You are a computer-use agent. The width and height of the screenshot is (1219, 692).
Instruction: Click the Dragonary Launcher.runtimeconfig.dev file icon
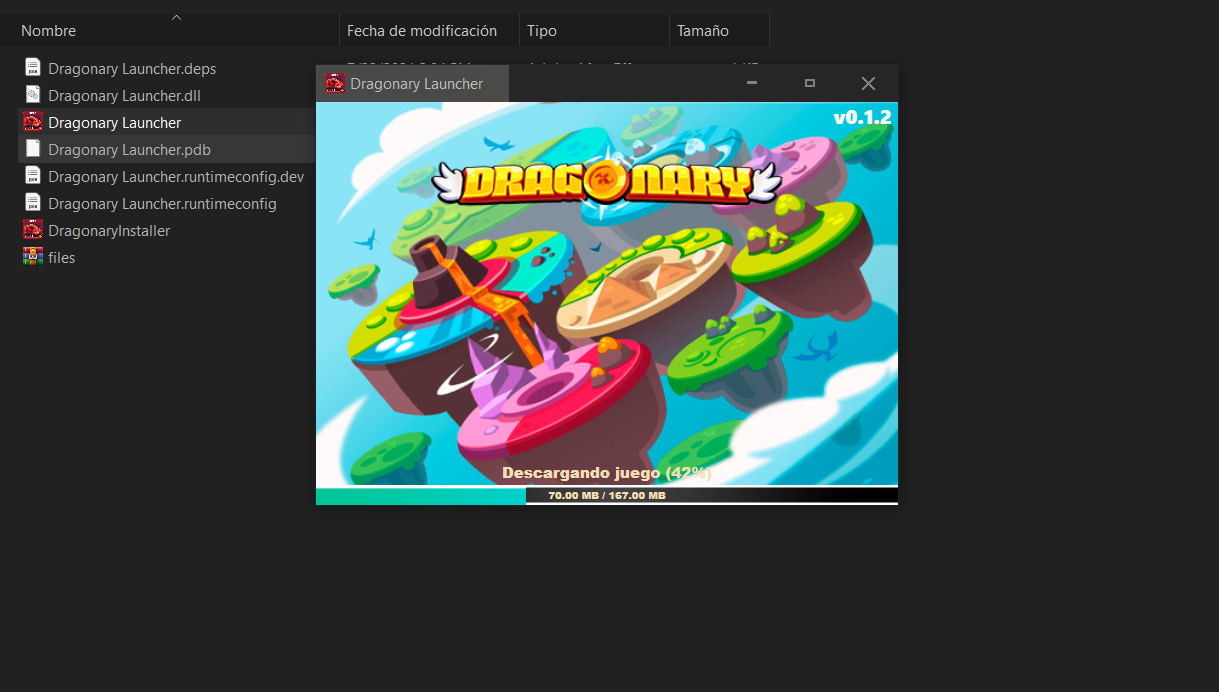[x=32, y=176]
